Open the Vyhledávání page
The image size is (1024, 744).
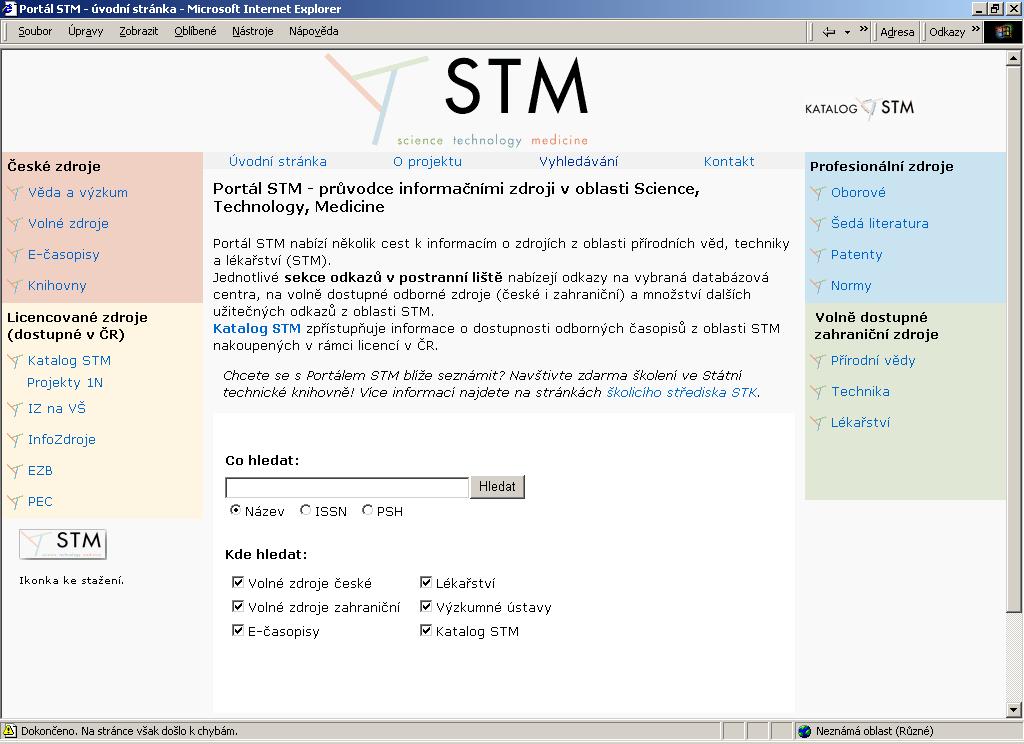point(578,161)
